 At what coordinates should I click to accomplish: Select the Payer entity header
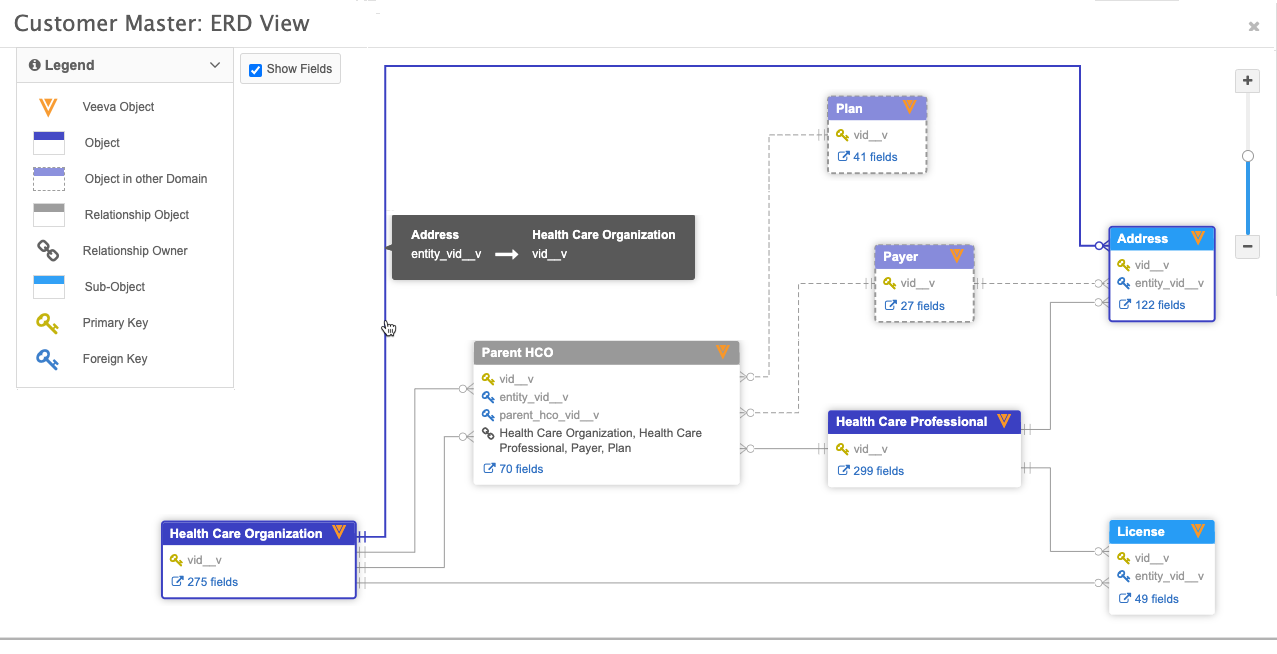925,257
